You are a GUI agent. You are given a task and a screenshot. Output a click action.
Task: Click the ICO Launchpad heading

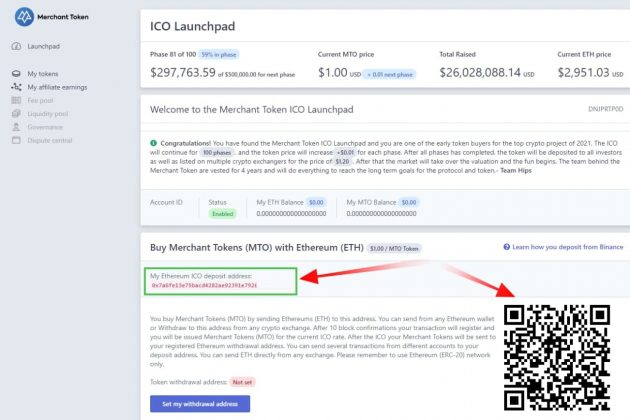pos(192,27)
